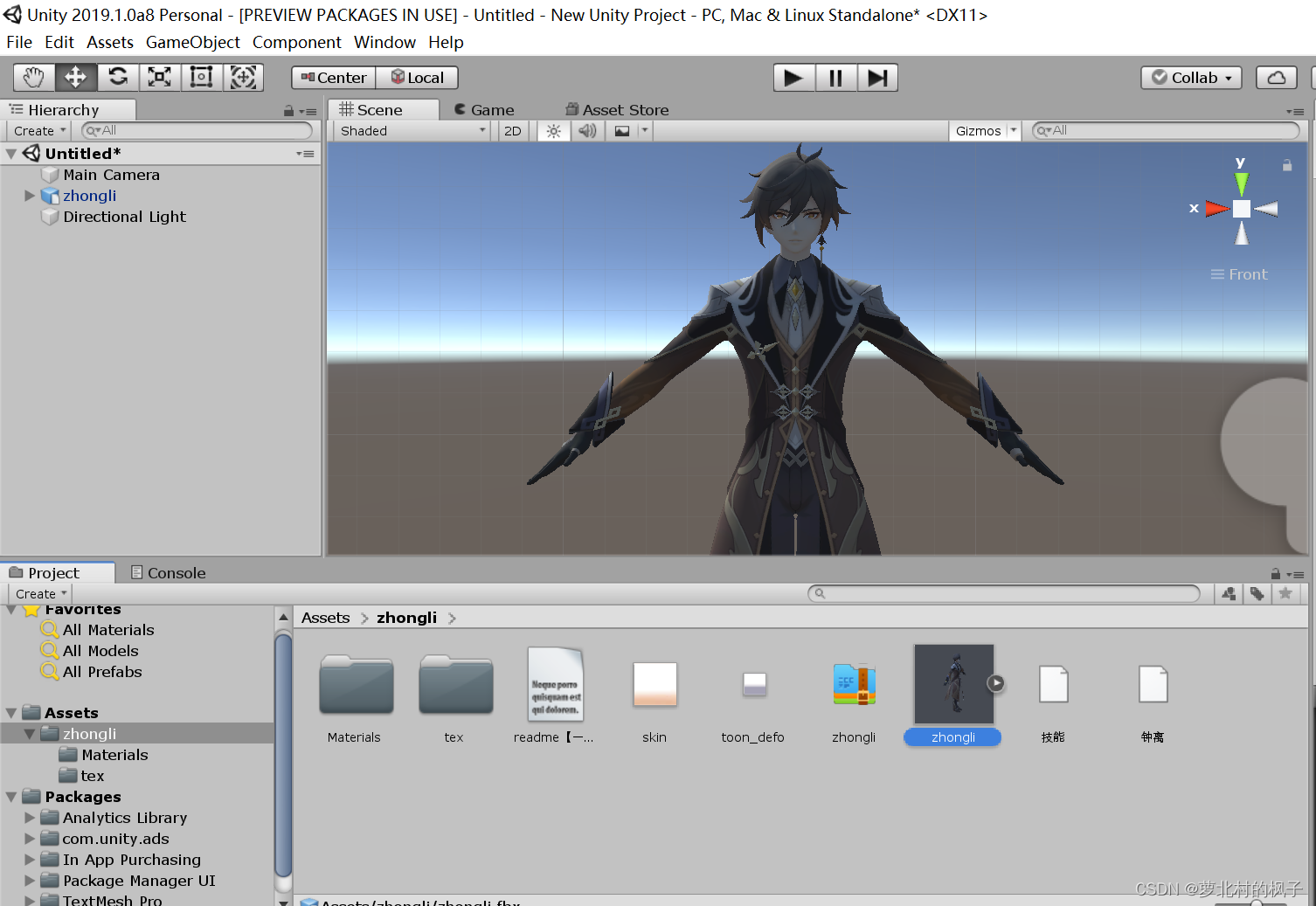Select the readme text asset
The width and height of the screenshot is (1316, 906).
point(555,684)
